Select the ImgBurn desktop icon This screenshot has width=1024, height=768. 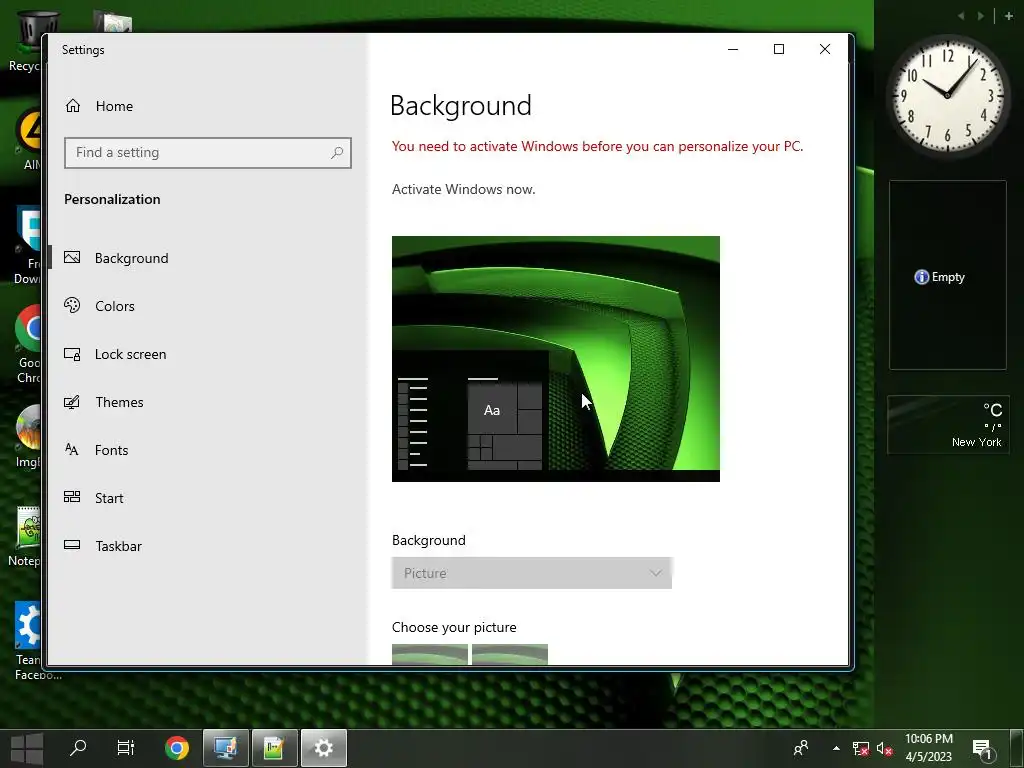27,436
